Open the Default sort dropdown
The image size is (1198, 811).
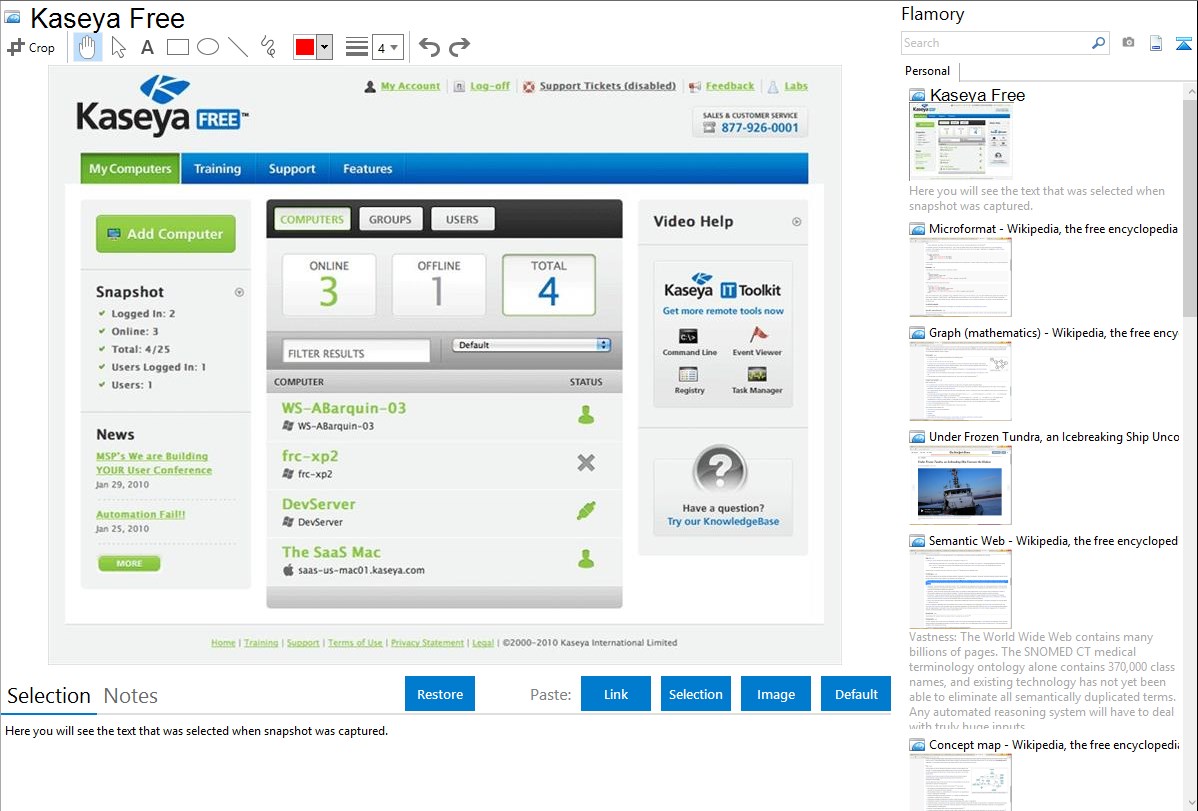pos(532,345)
